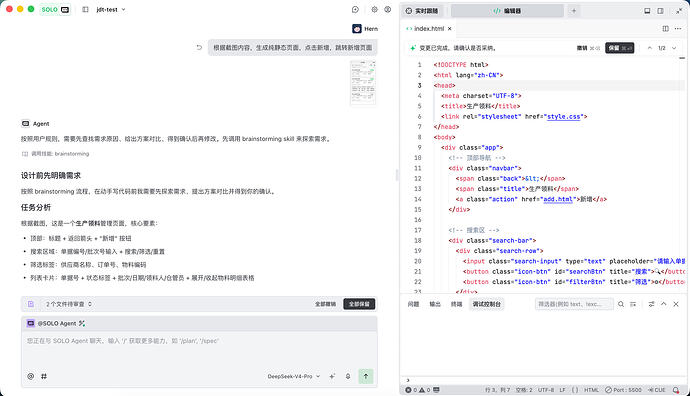
Task: Click 全部撤销 to undo all changes
Action: [325, 304]
